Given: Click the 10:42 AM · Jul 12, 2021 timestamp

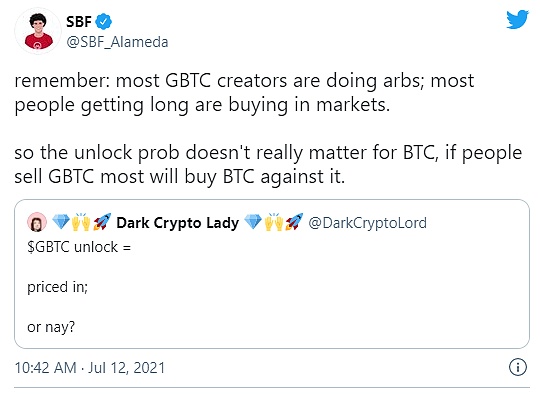Looking at the screenshot, I should (x=90, y=367).
